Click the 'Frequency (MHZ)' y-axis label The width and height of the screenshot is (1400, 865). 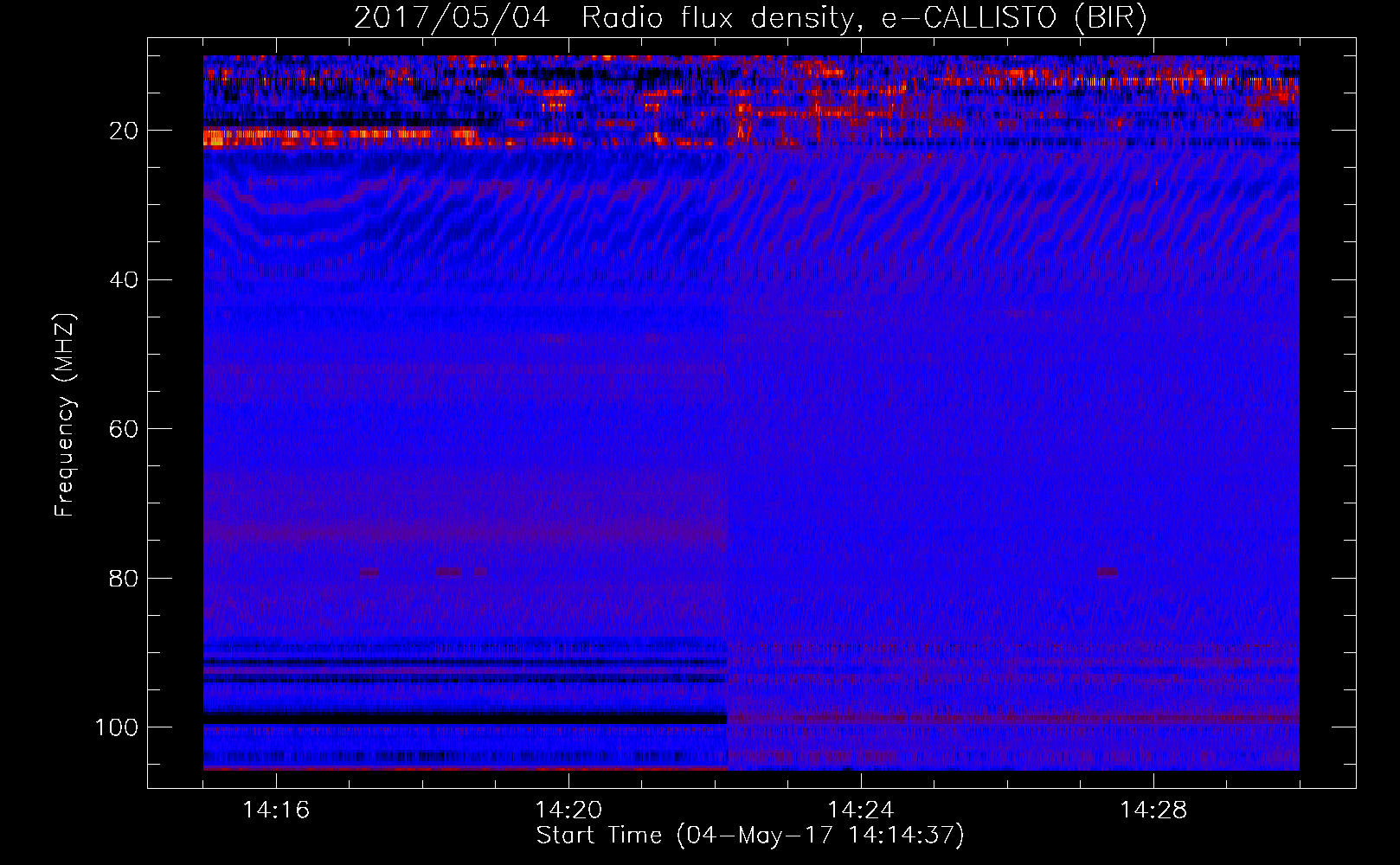65,415
